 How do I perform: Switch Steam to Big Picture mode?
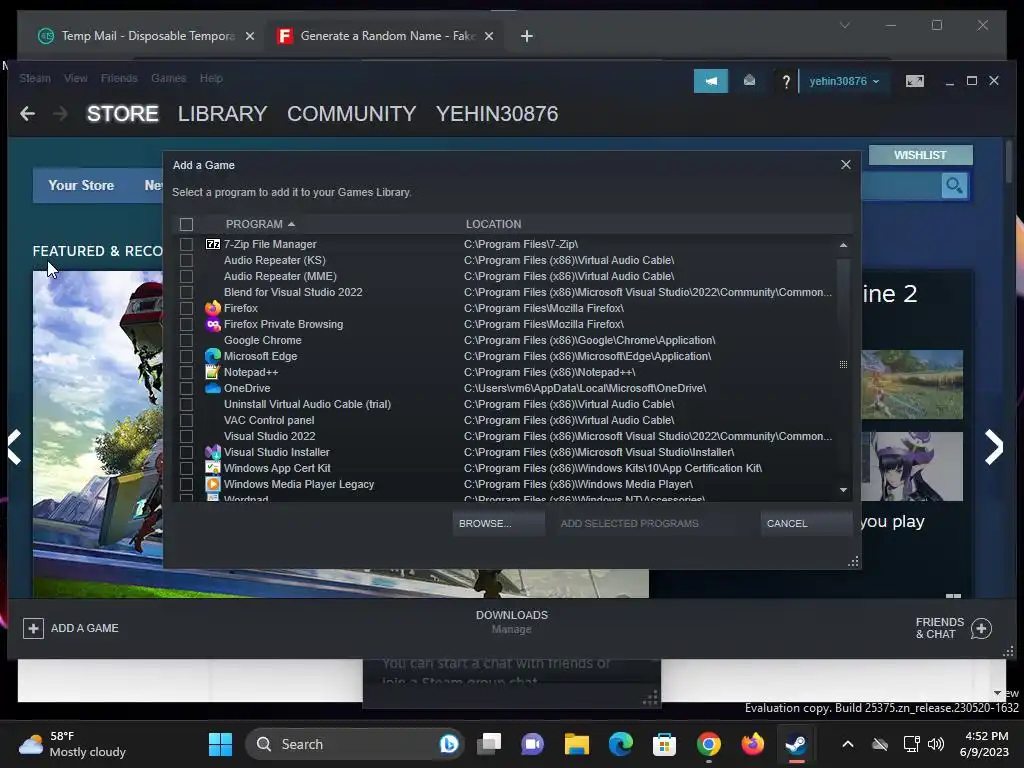(914, 81)
